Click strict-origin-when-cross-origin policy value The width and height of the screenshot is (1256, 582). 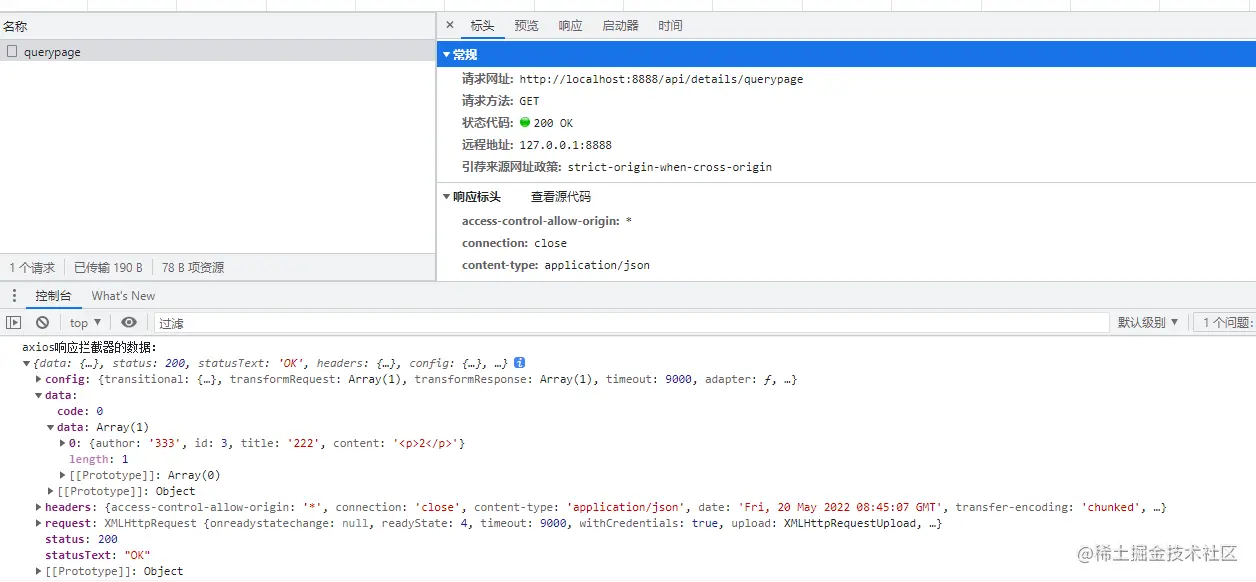click(x=670, y=167)
